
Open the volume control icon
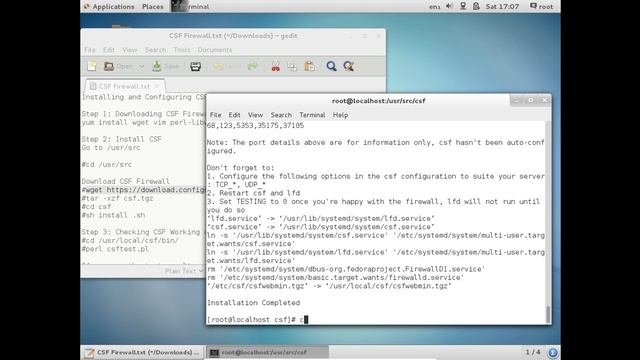[x=449, y=6]
